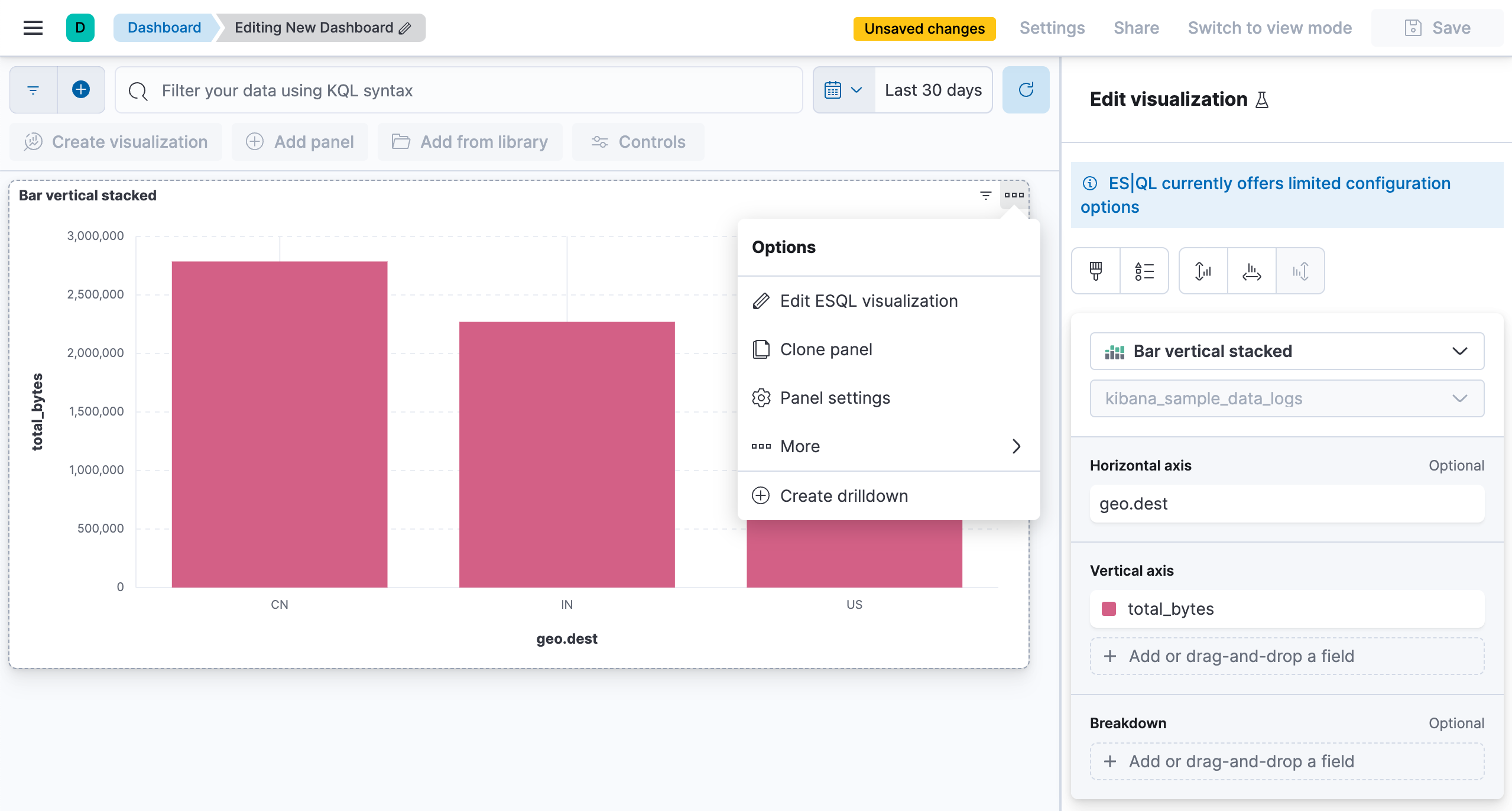Click the refresh query icon

[x=1026, y=90]
